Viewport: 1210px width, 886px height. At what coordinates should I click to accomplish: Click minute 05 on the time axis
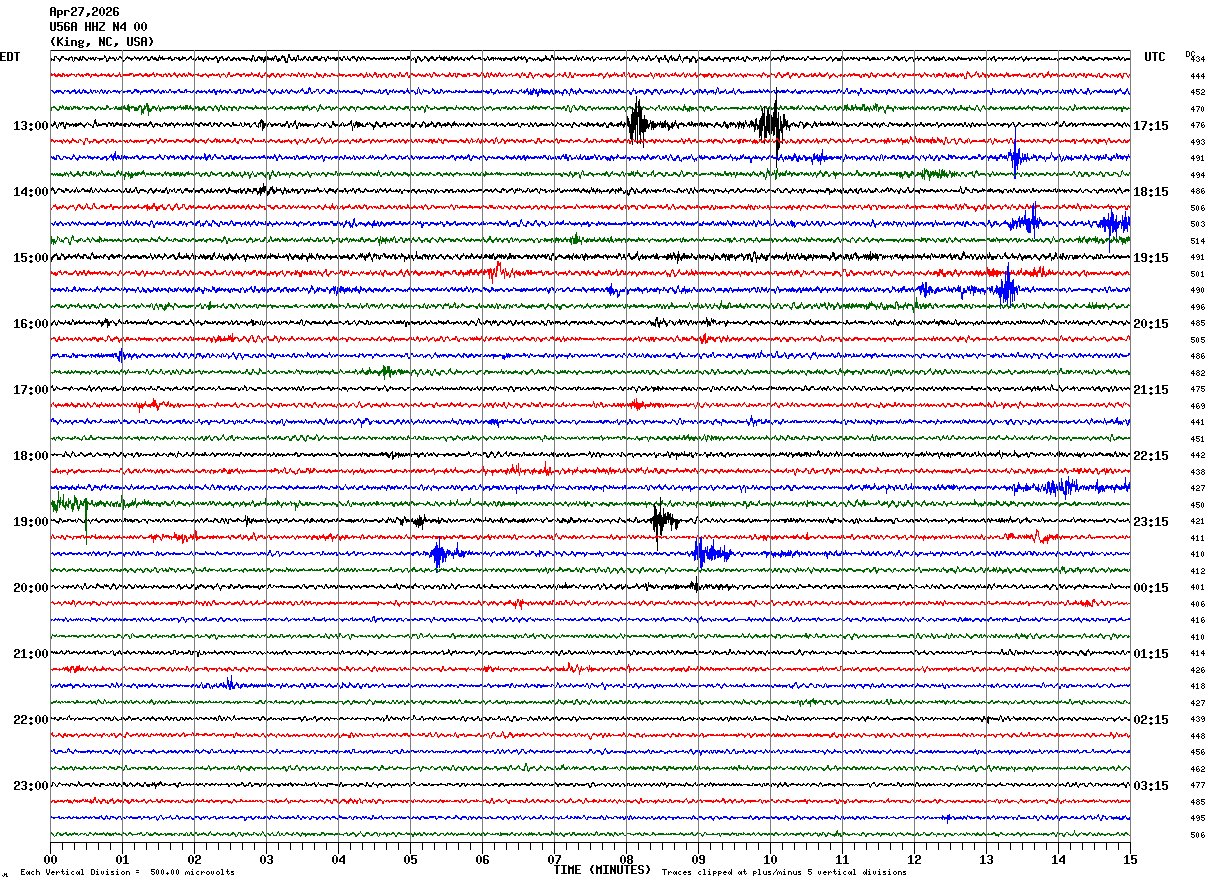pyautogui.click(x=410, y=859)
